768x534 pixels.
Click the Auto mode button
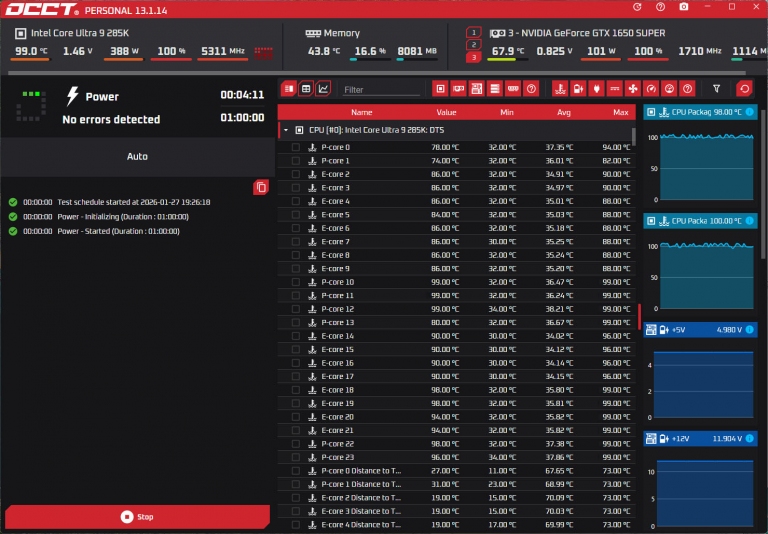[137, 157]
